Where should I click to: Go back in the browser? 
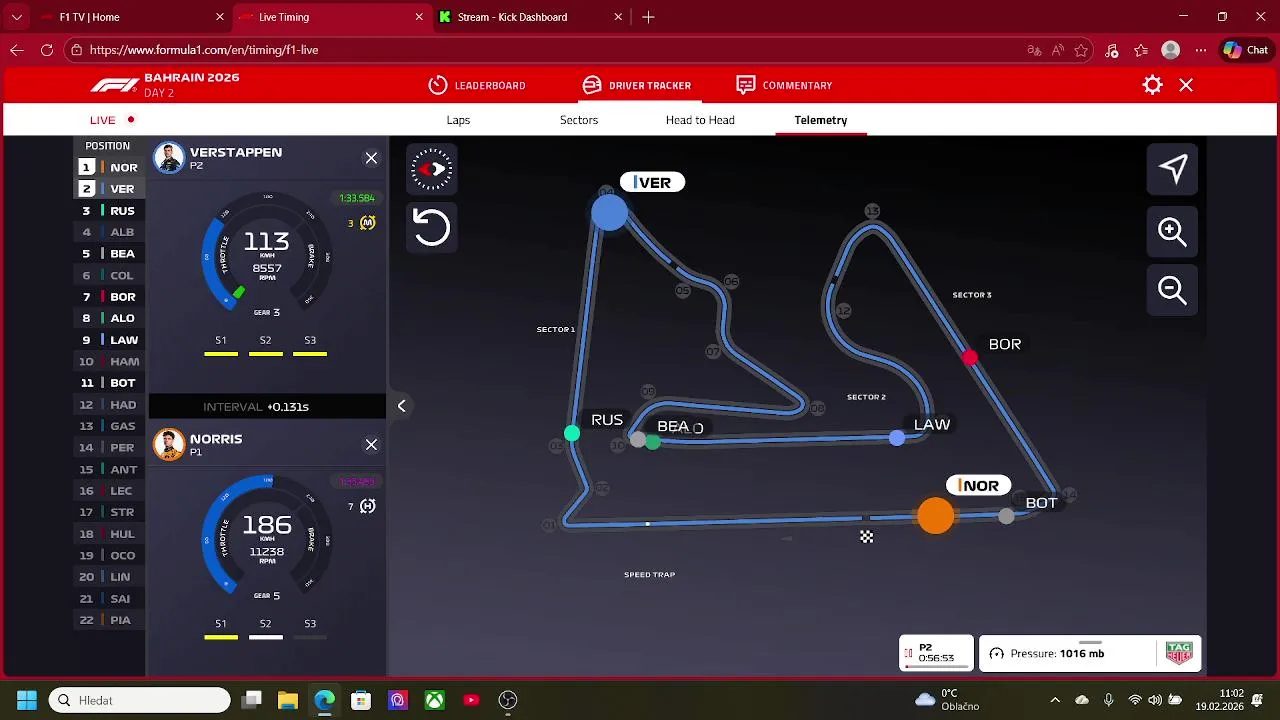tap(17, 50)
